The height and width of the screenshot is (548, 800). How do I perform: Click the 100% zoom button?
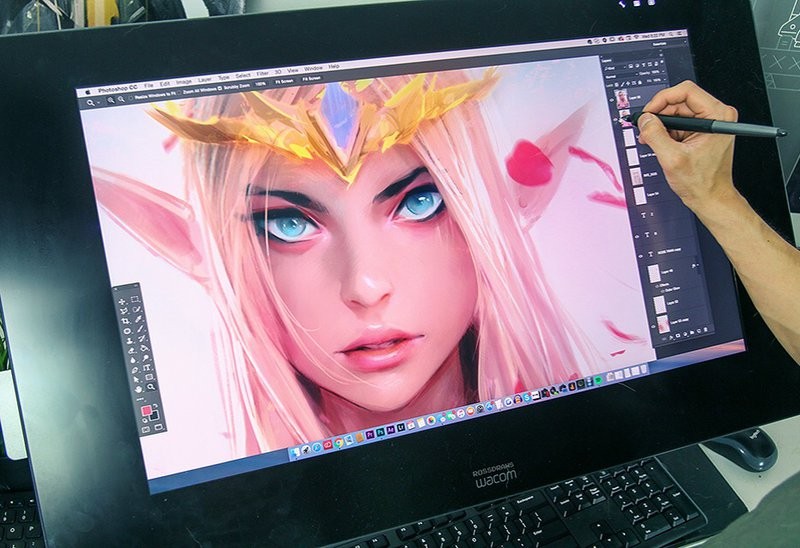(x=261, y=84)
